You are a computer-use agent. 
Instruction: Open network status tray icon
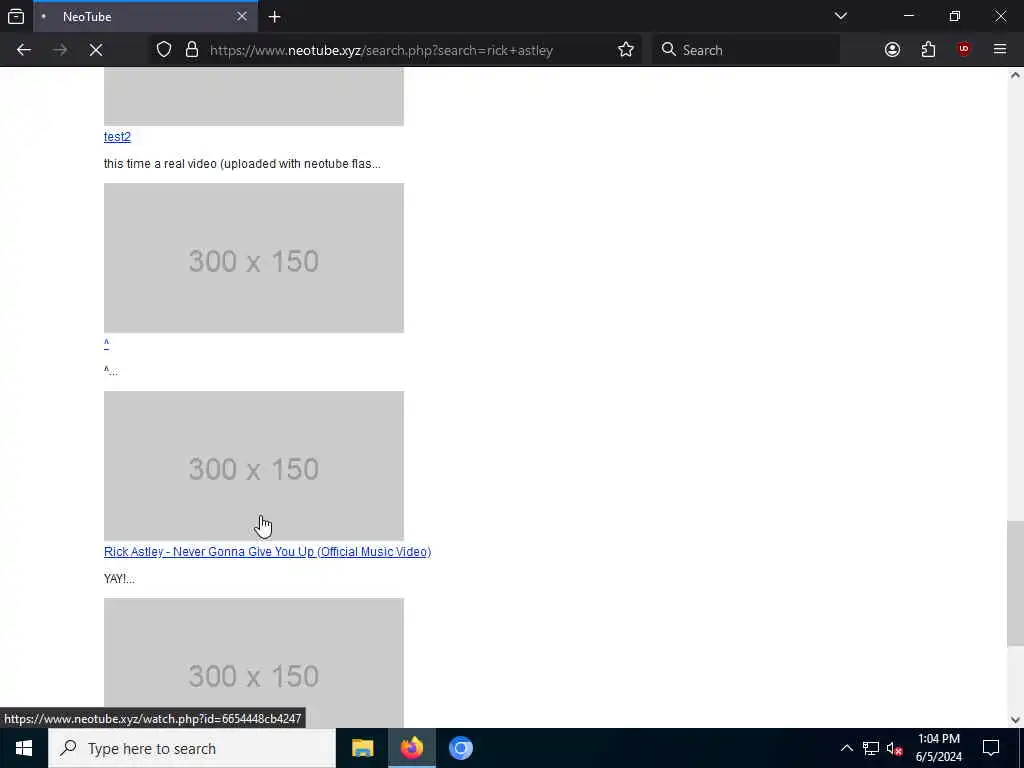871,748
